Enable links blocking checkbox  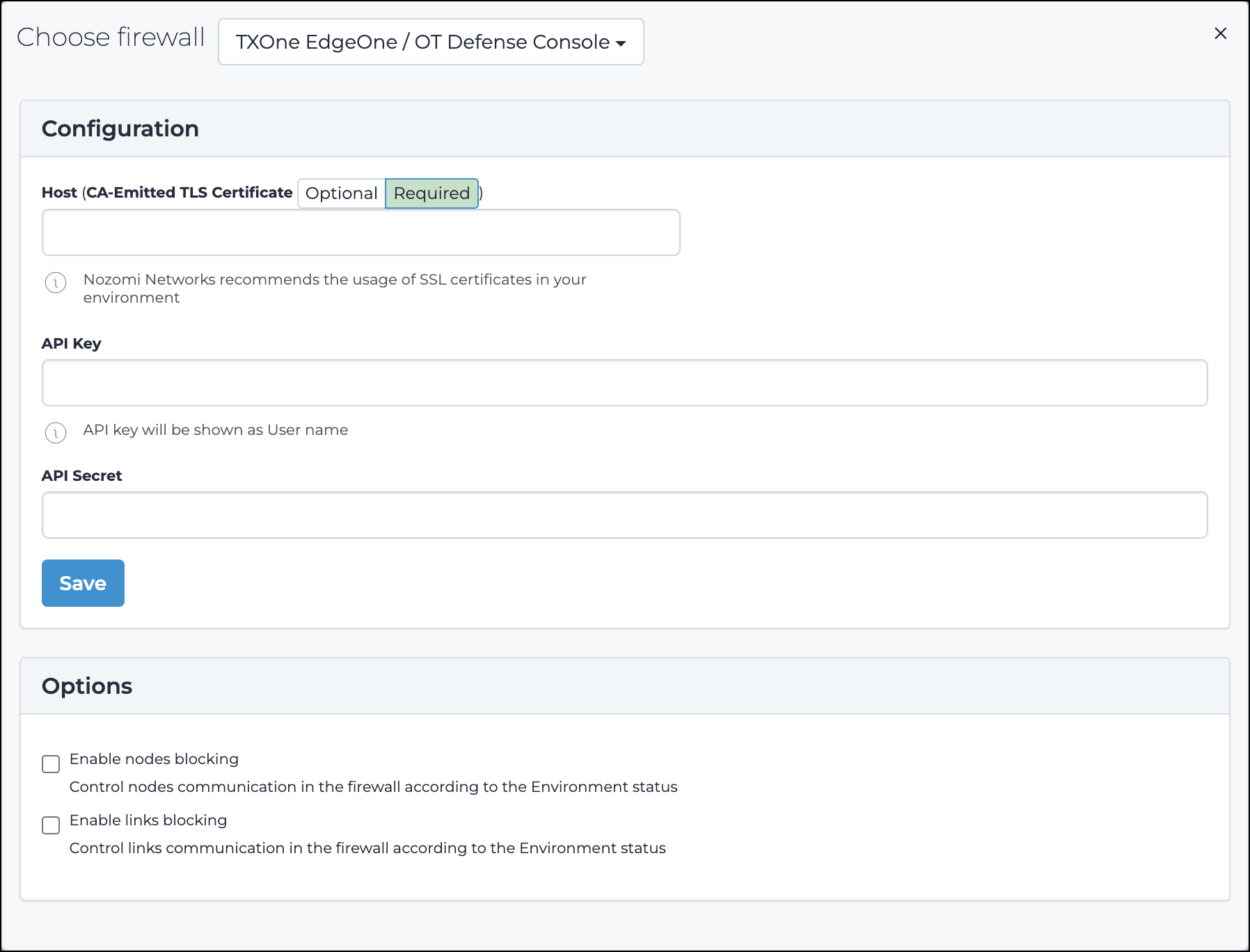51,825
